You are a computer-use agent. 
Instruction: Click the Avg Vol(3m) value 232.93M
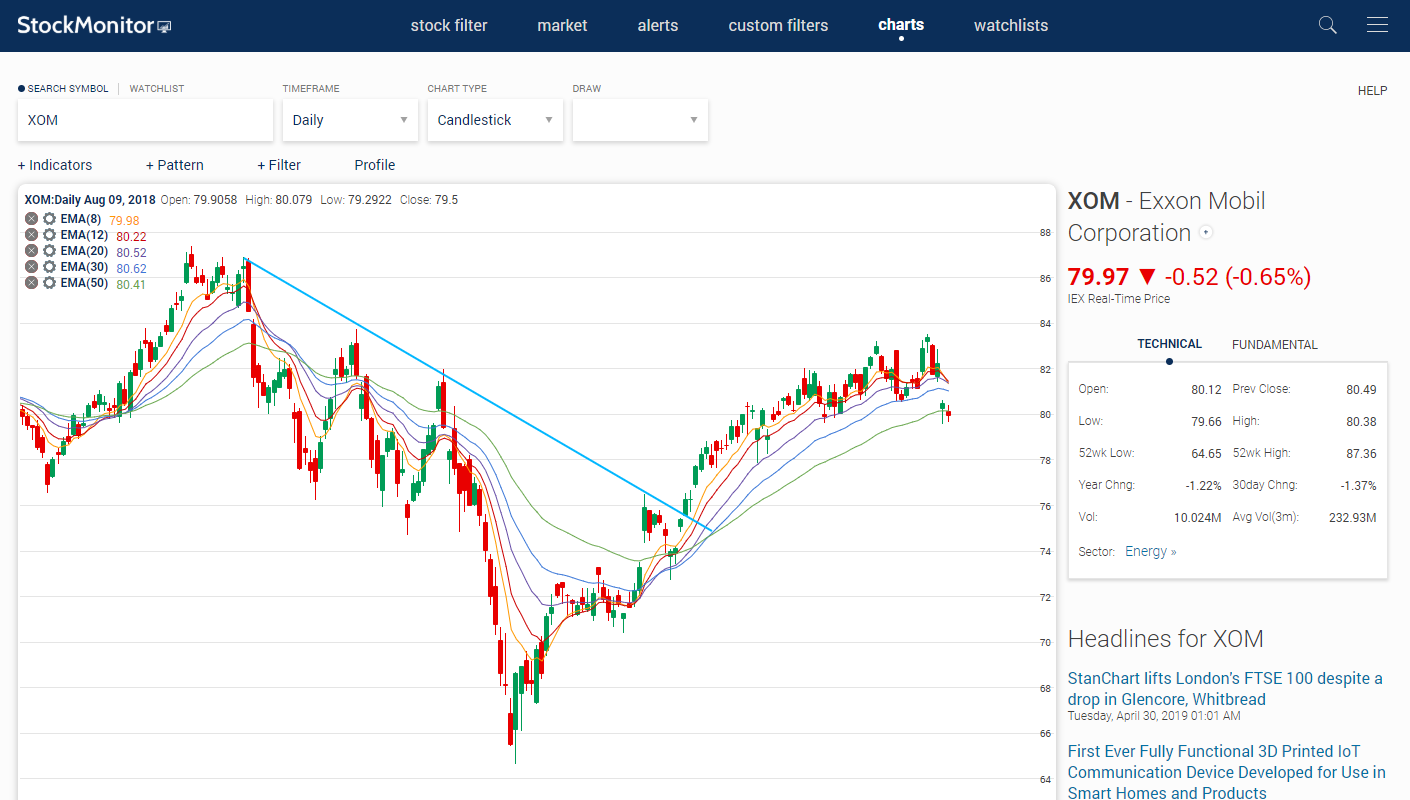pyautogui.click(x=1351, y=518)
